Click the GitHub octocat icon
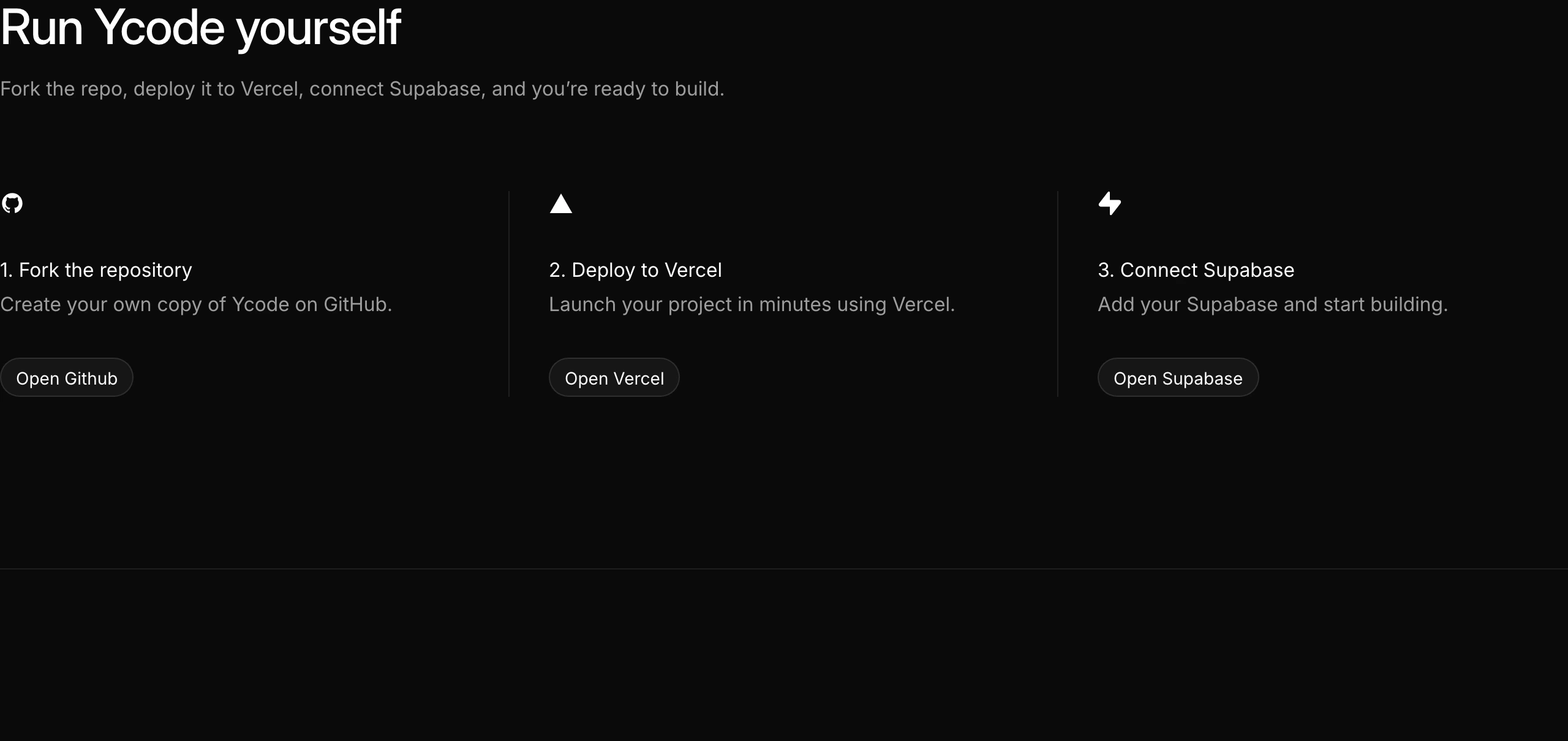Screen dimensions: 1568x741 point(12,203)
